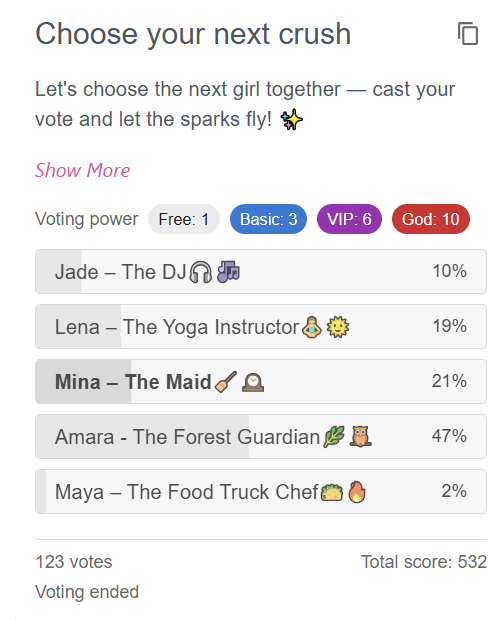Choose the Jade – The DJ poll option

pyautogui.click(x=261, y=272)
